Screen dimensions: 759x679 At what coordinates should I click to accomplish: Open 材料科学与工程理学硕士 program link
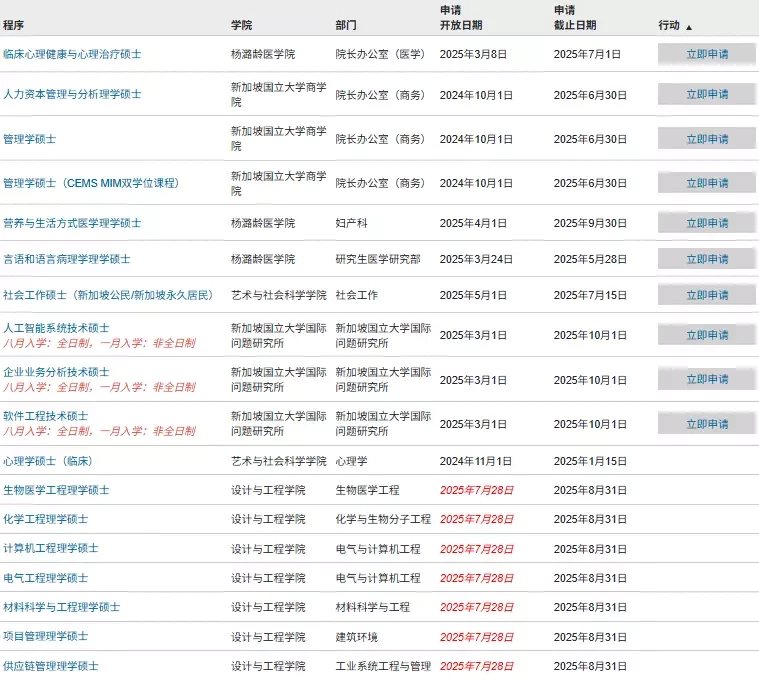click(x=61, y=607)
